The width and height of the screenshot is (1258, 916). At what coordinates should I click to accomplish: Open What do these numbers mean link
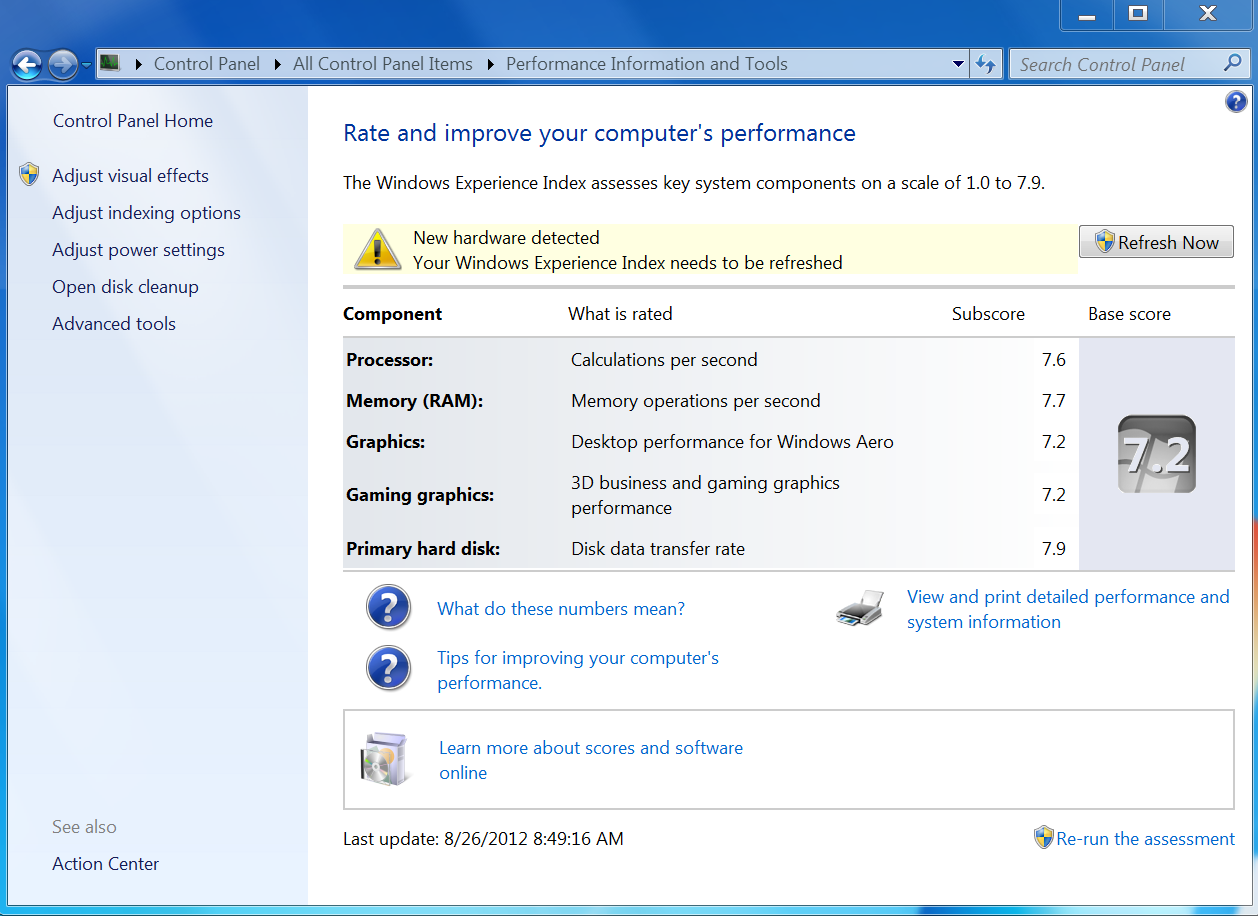coord(561,609)
